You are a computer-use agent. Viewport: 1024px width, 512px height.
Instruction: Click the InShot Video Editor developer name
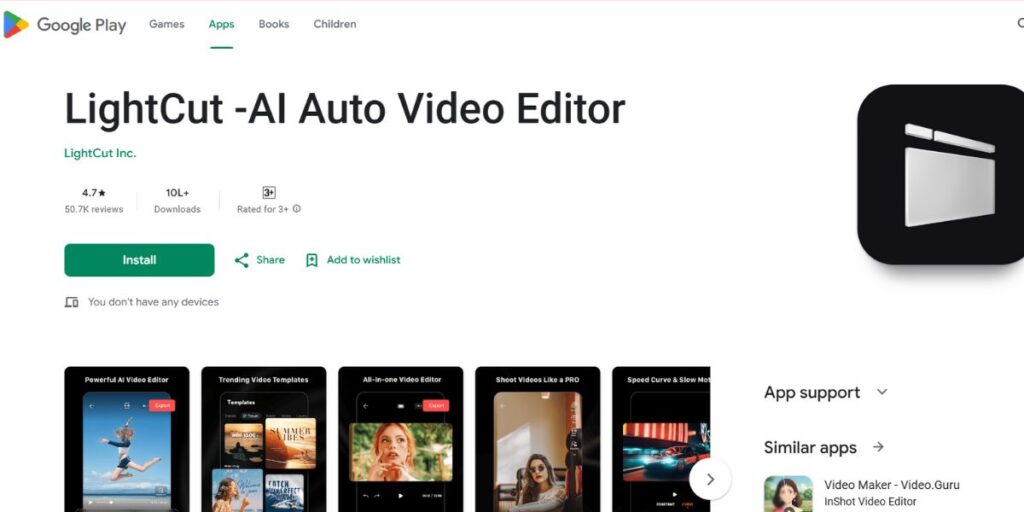point(871,502)
